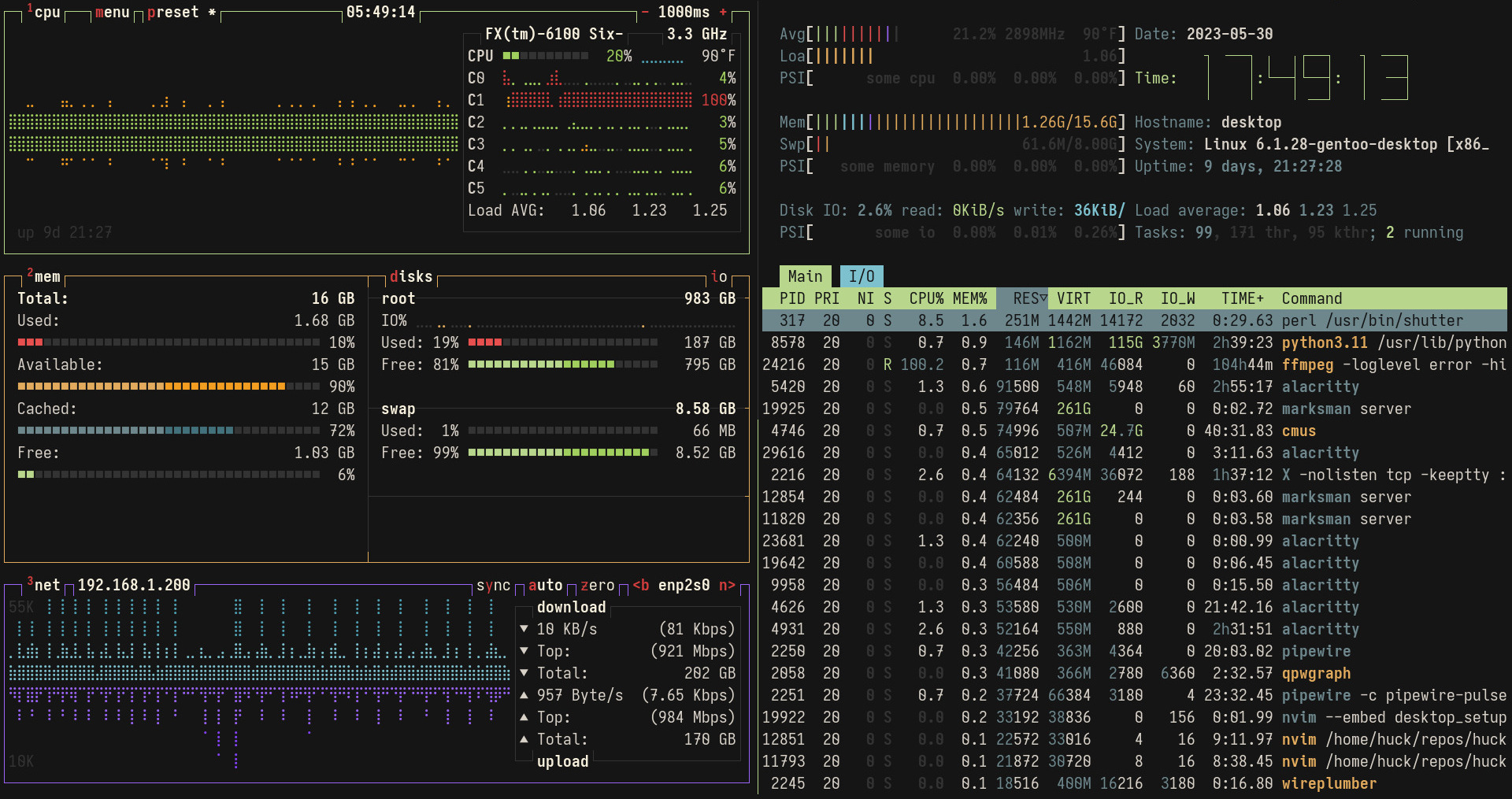This screenshot has width=1512, height=799.
Task: Click the root disk Used 19% bar
Action: (x=563, y=342)
